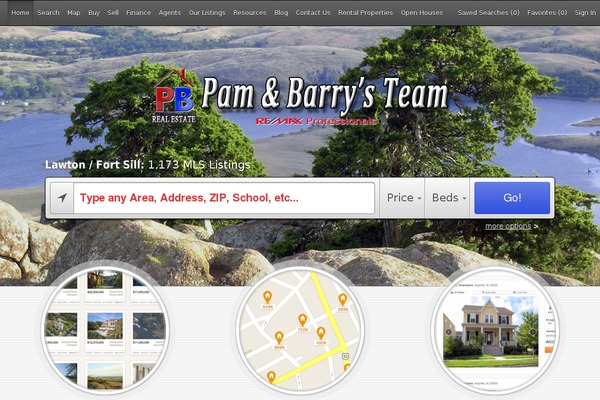Image resolution: width=600 pixels, height=400 pixels.
Task: Go to the Map page
Action: pyautogui.click(x=73, y=13)
